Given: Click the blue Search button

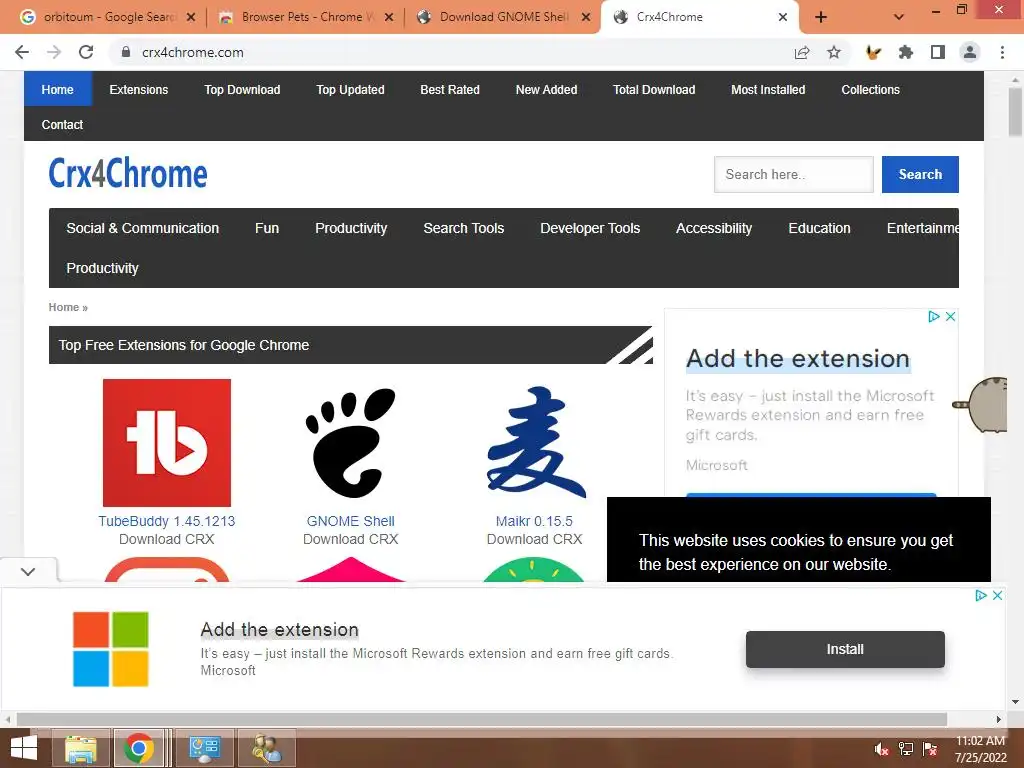Looking at the screenshot, I should (920, 174).
